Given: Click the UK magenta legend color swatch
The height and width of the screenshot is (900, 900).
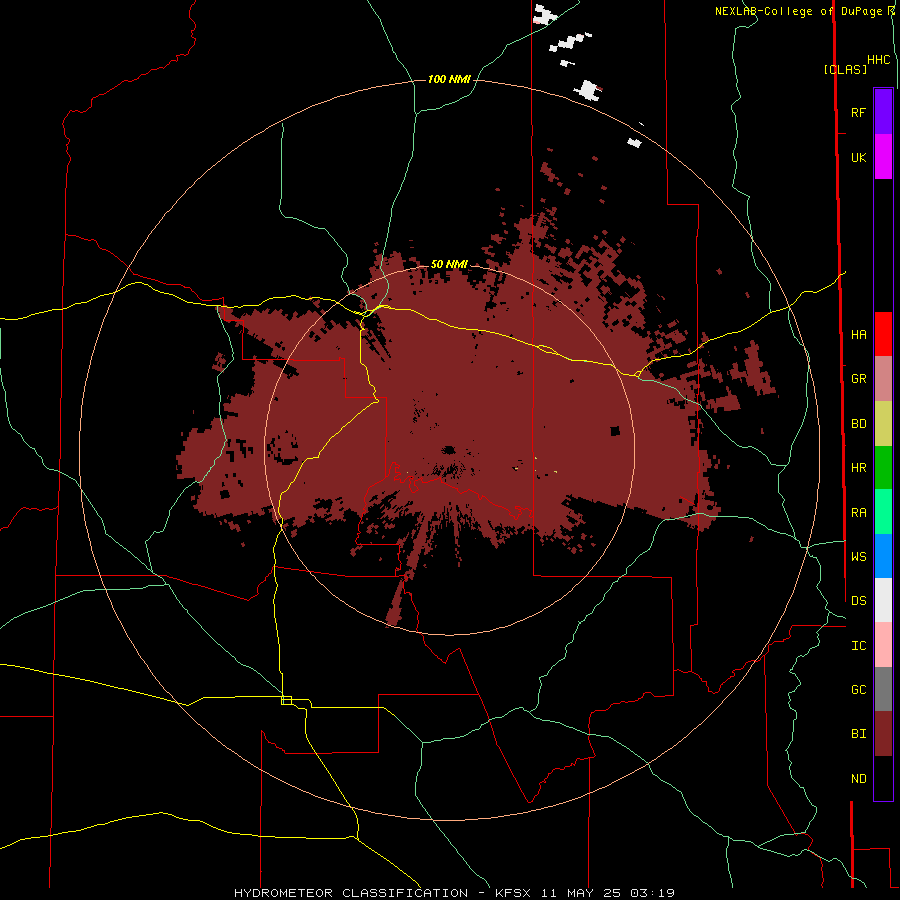Looking at the screenshot, I should coord(883,157).
